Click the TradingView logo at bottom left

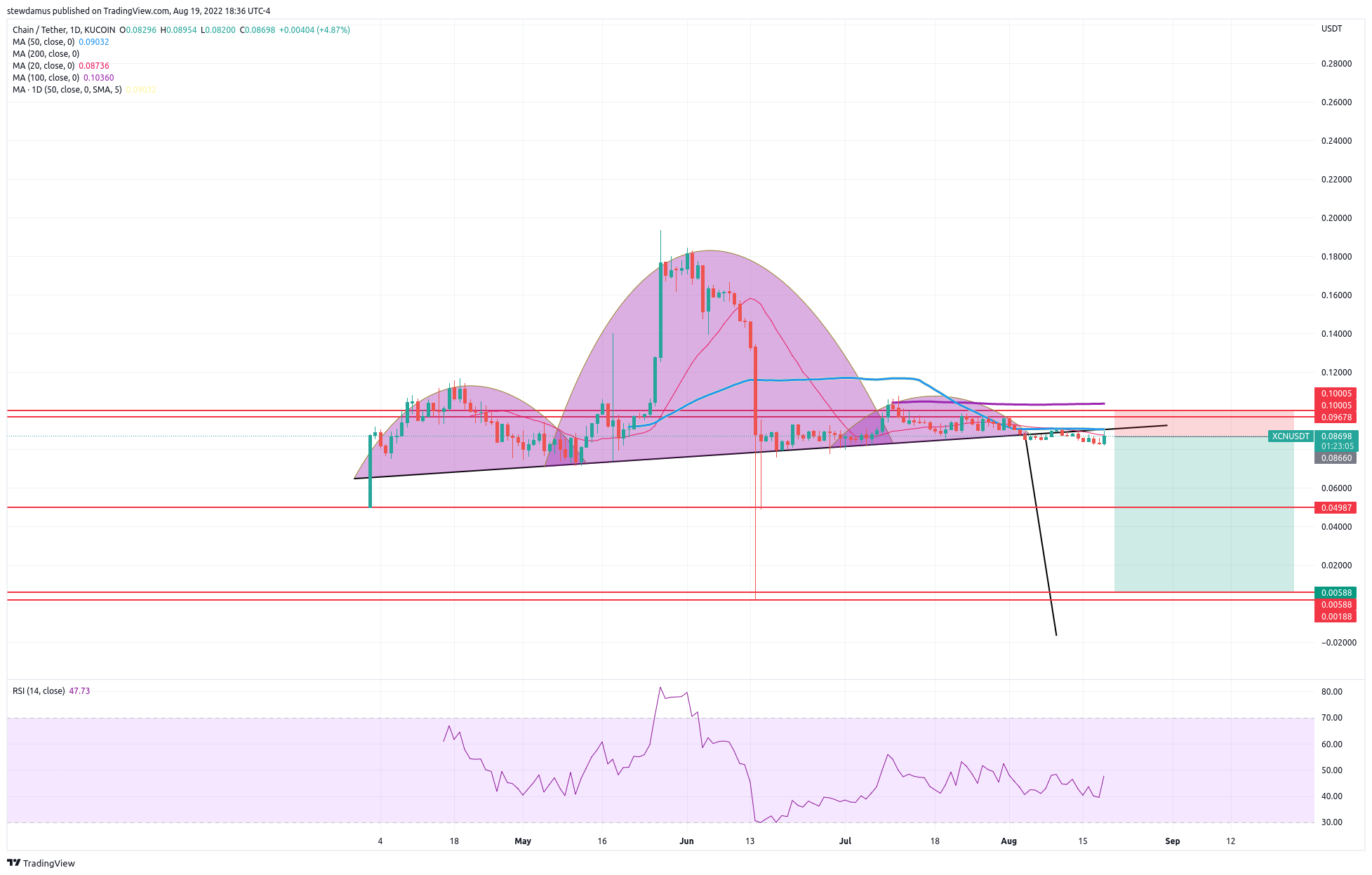coord(41,863)
